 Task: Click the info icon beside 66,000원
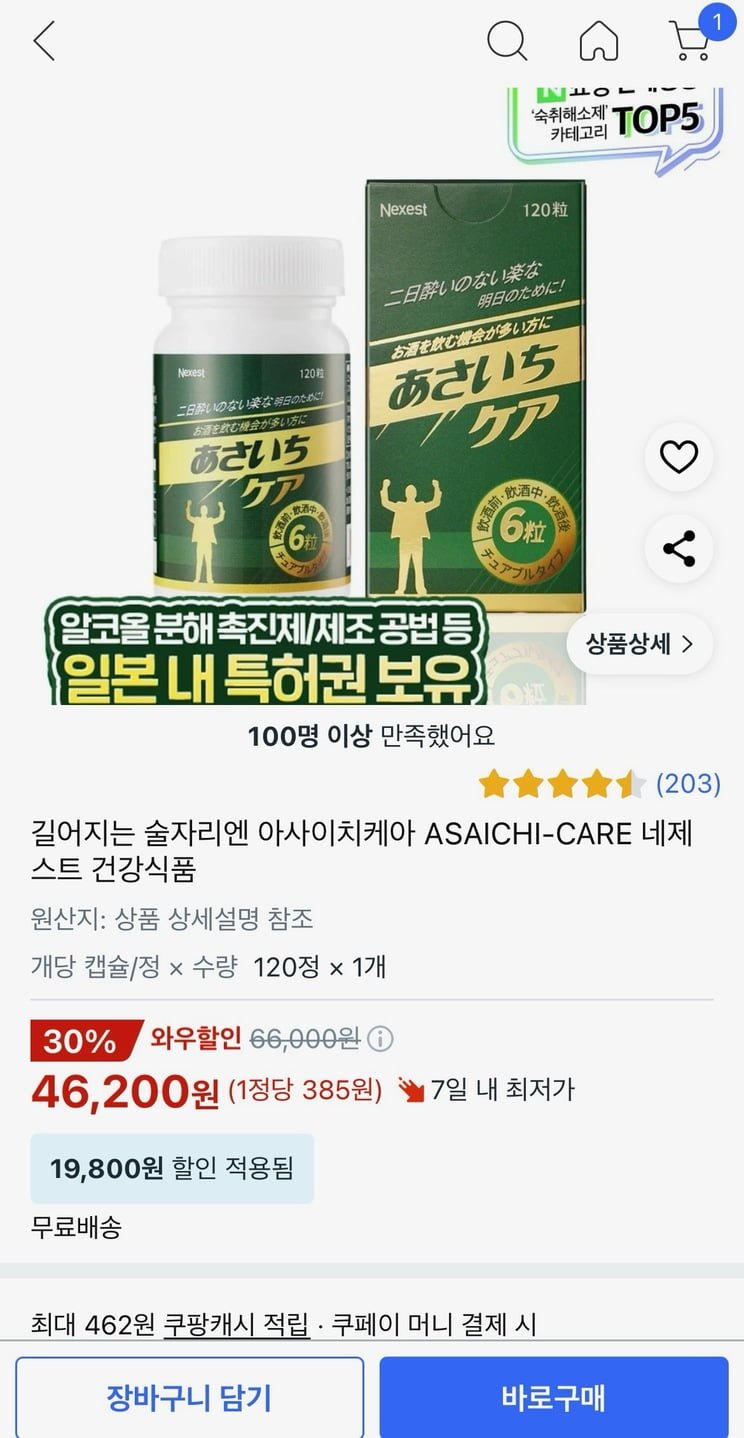[380, 1039]
